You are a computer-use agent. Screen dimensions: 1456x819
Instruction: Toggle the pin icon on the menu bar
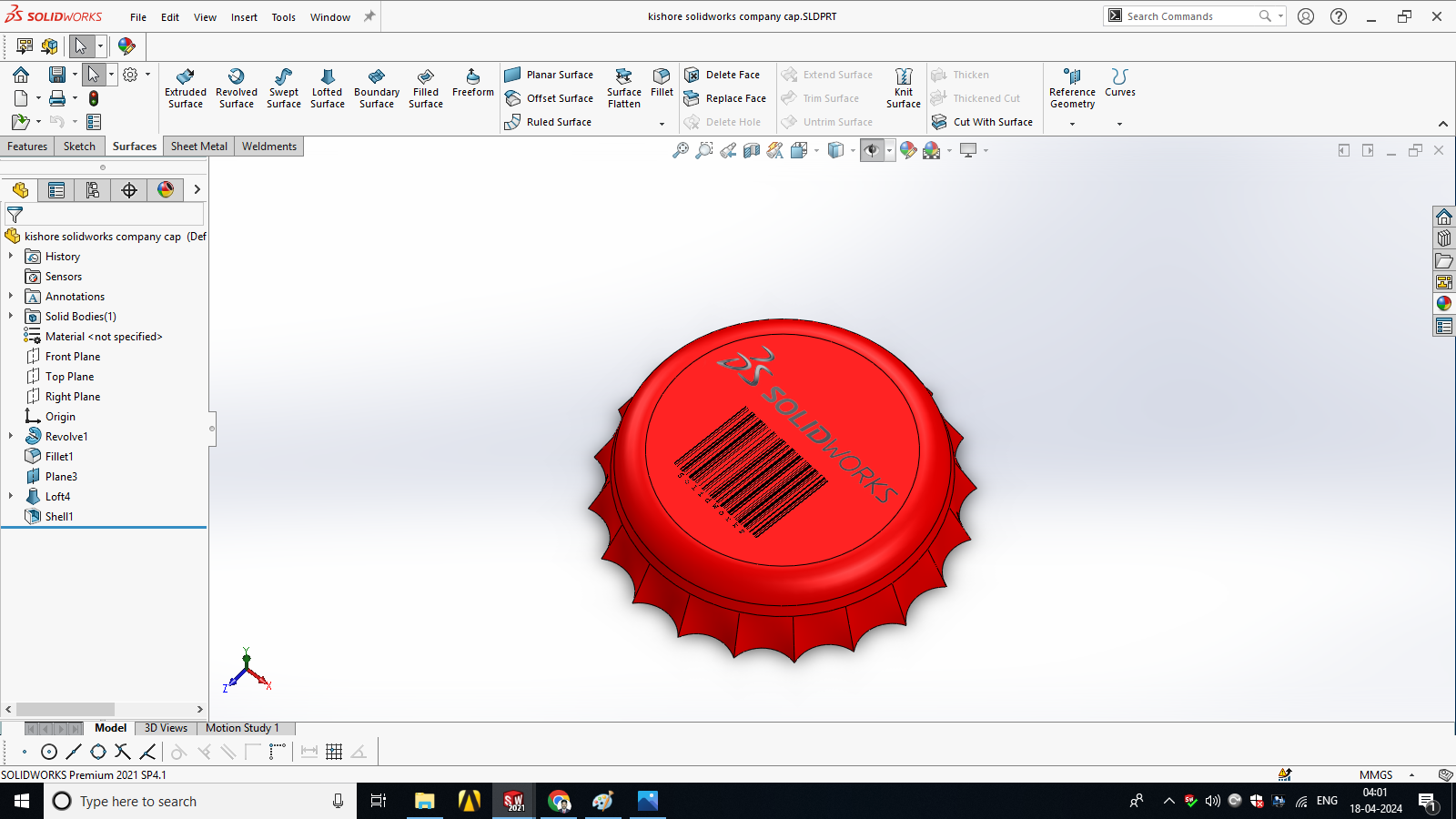point(369,16)
